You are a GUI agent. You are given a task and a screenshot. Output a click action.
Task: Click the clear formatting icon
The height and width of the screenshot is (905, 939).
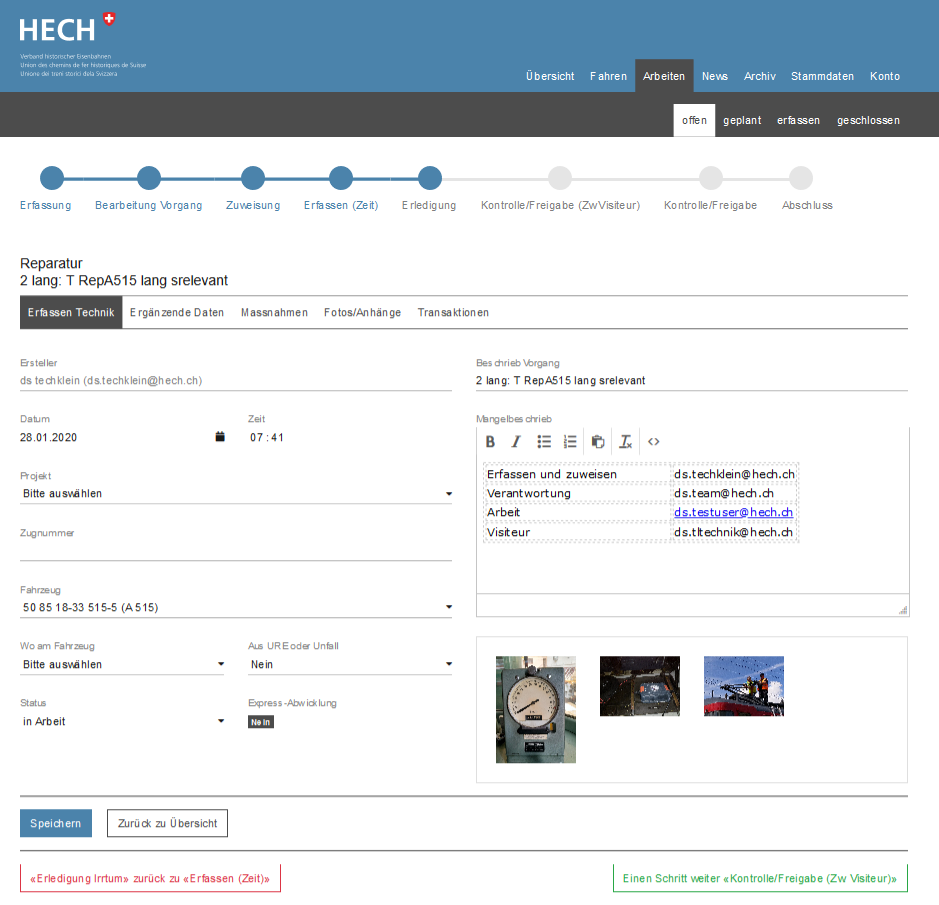pyautogui.click(x=626, y=441)
